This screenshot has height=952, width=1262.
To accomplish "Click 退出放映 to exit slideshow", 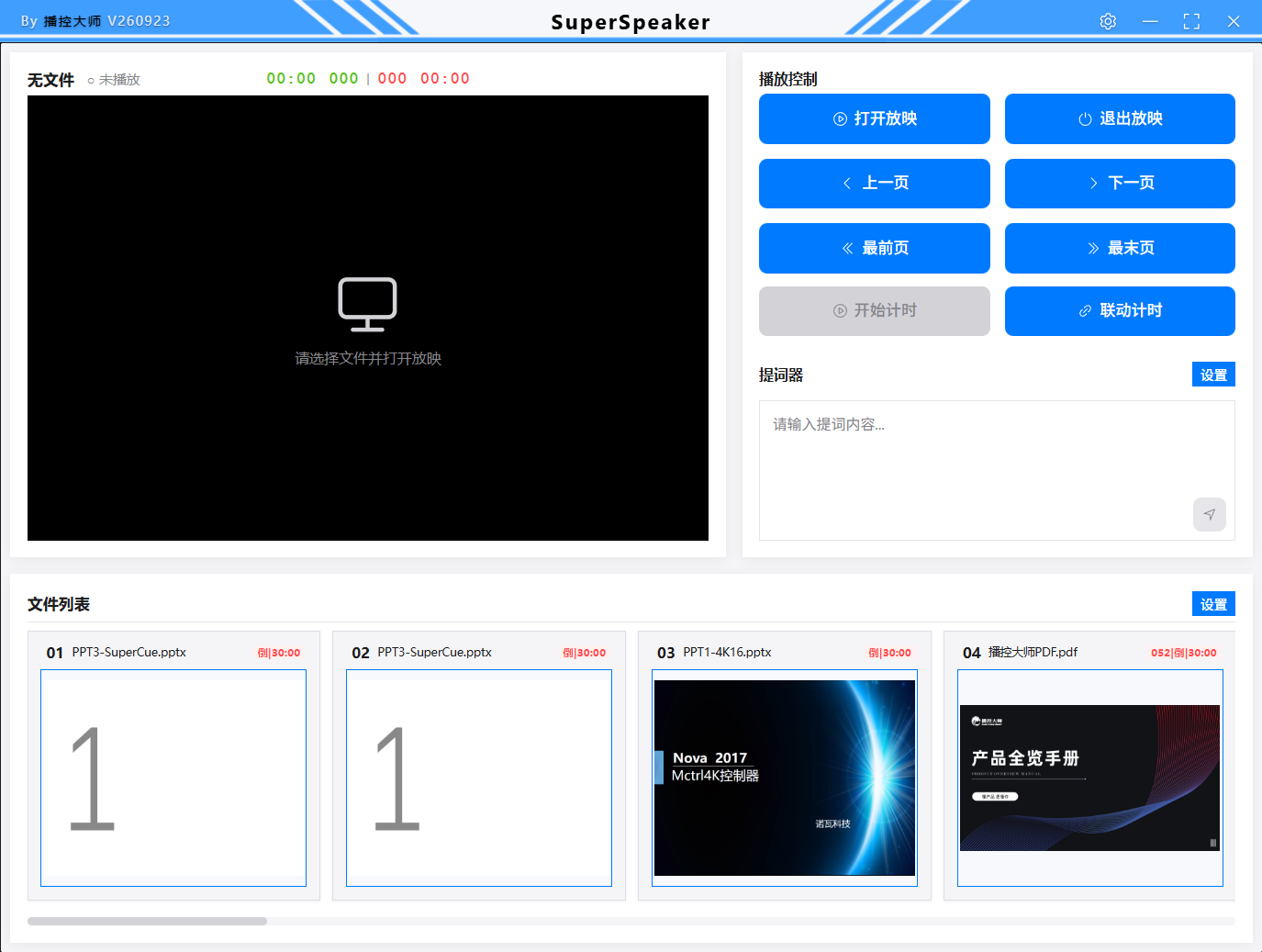I will (1120, 118).
